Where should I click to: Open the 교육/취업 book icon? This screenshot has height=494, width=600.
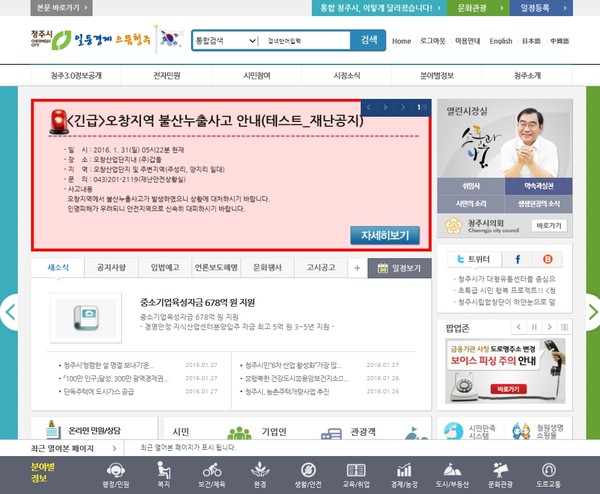356,475
